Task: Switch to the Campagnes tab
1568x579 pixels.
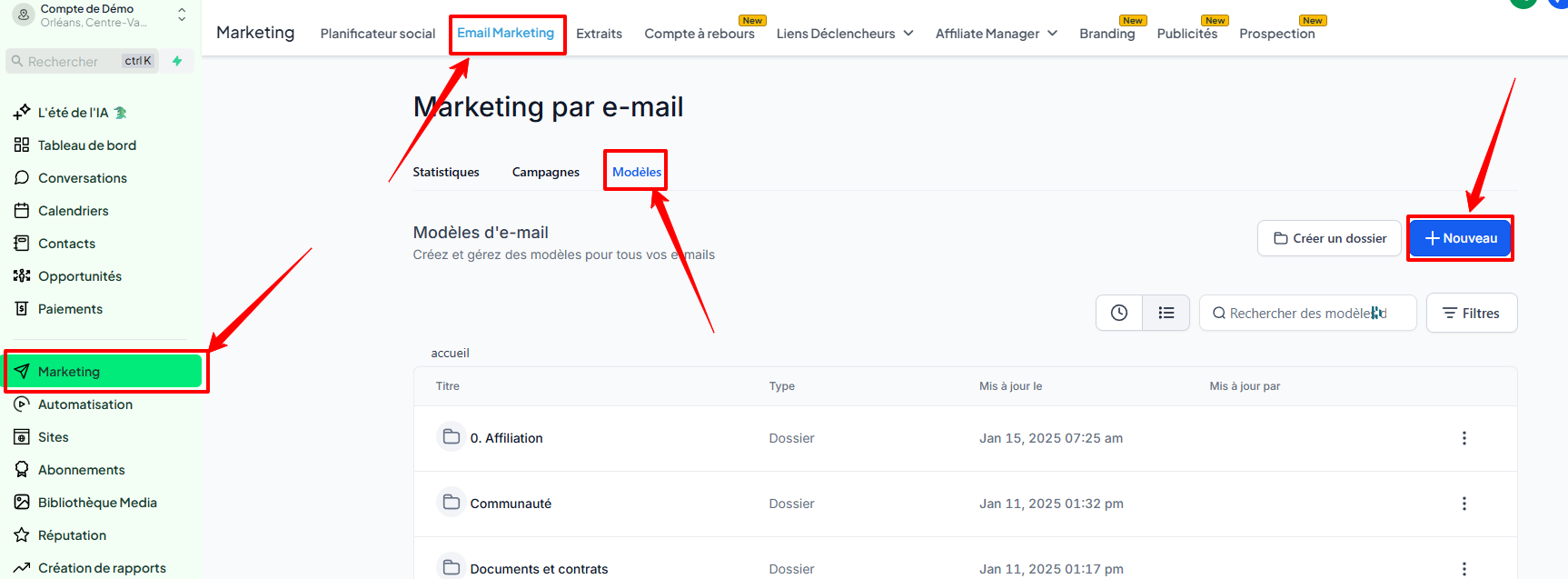Action: (545, 172)
